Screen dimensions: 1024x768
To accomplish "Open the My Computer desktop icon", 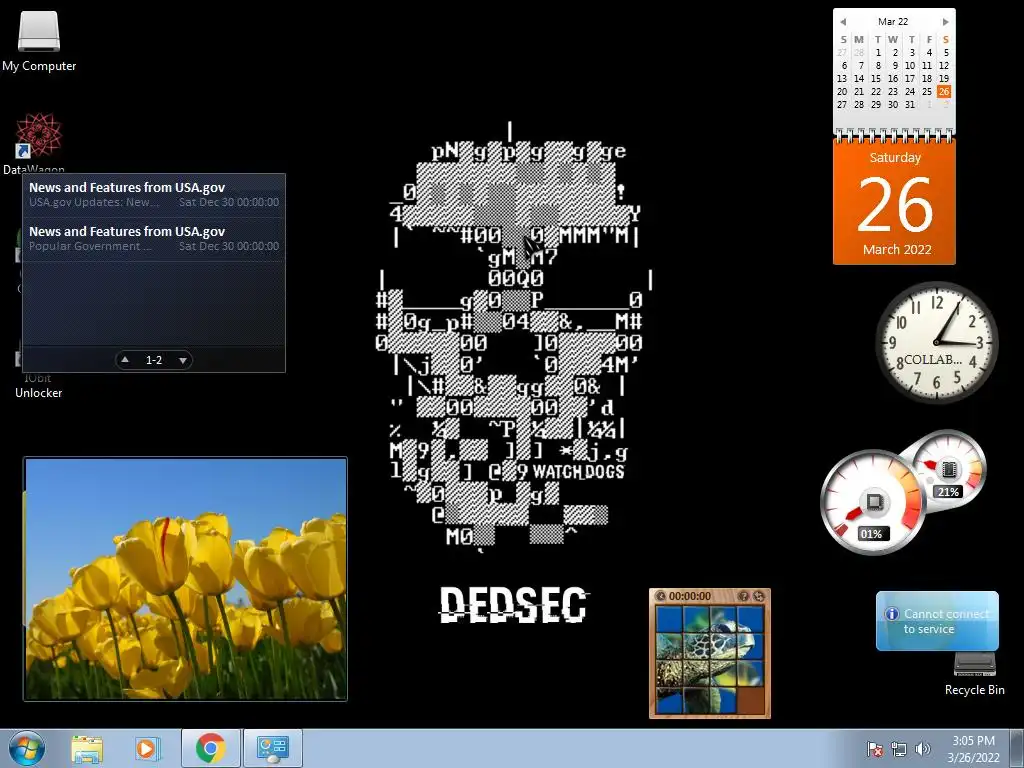I will tap(39, 40).
